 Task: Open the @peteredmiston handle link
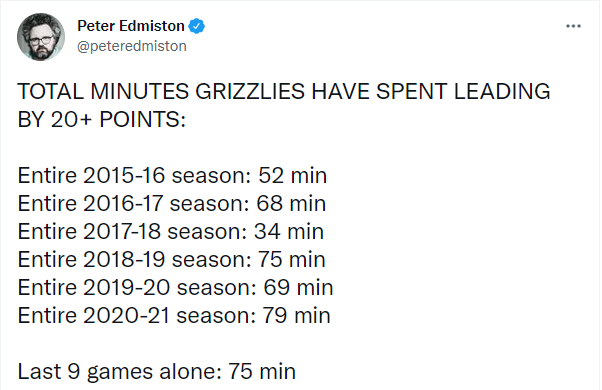point(132,46)
